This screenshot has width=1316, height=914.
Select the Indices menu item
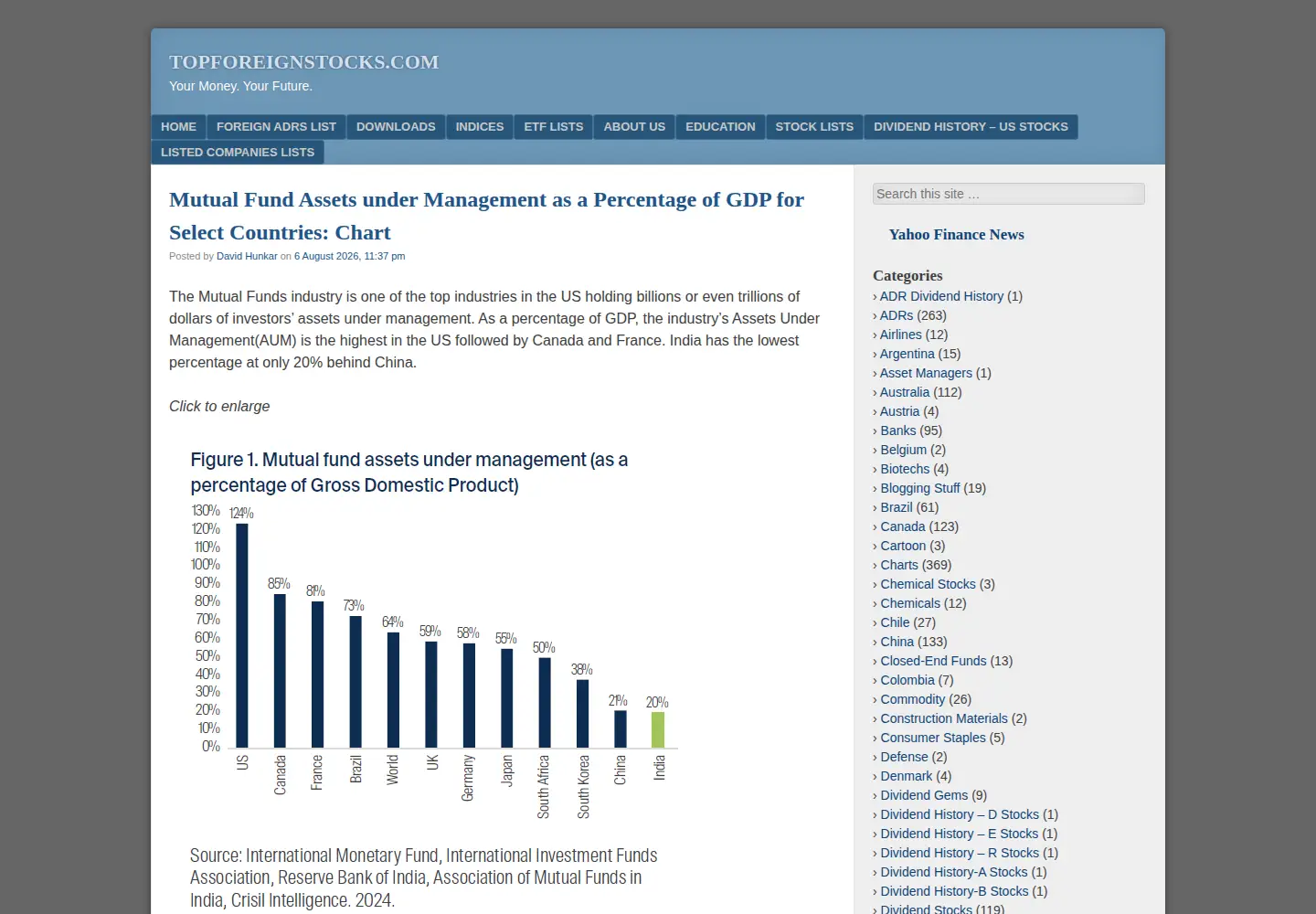point(480,127)
